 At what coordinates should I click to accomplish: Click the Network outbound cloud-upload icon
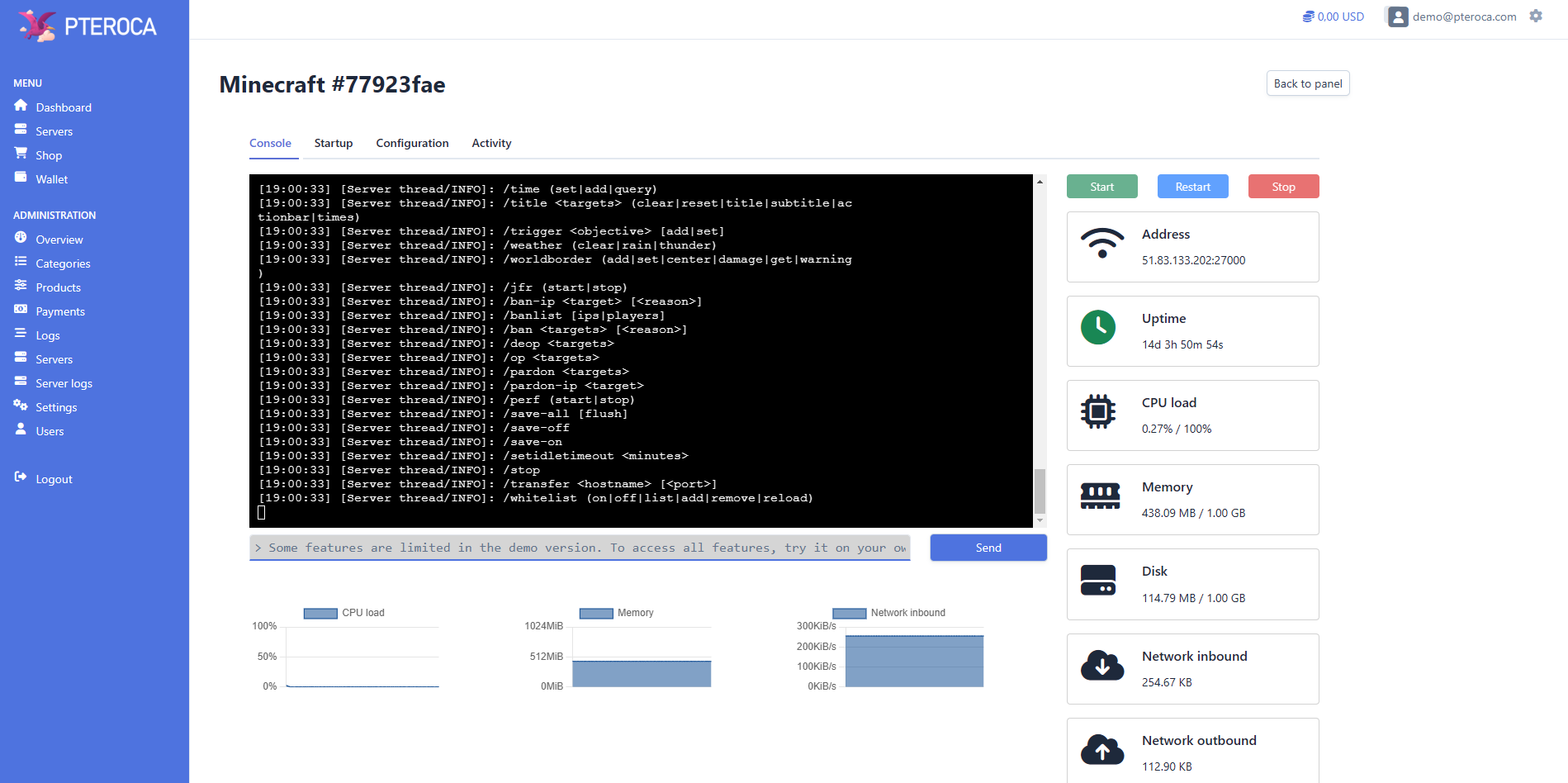tap(1102, 749)
